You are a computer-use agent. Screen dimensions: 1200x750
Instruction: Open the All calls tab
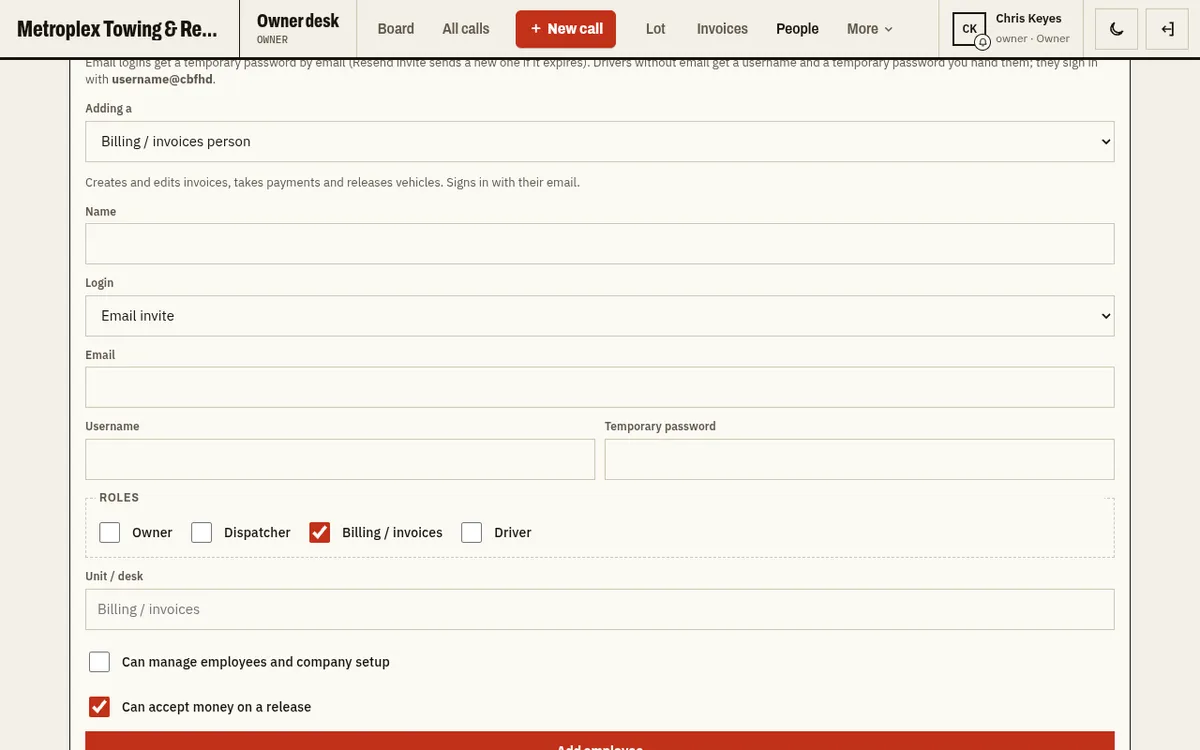click(466, 29)
